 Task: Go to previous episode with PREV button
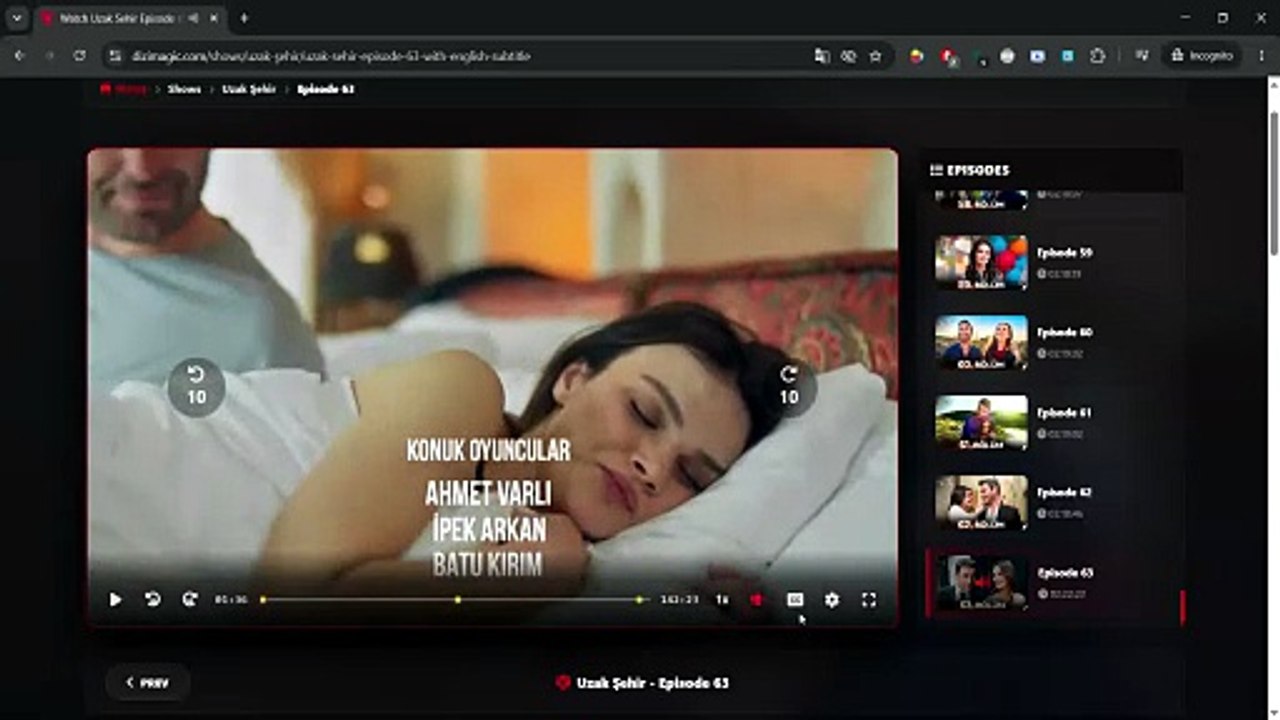[147, 683]
